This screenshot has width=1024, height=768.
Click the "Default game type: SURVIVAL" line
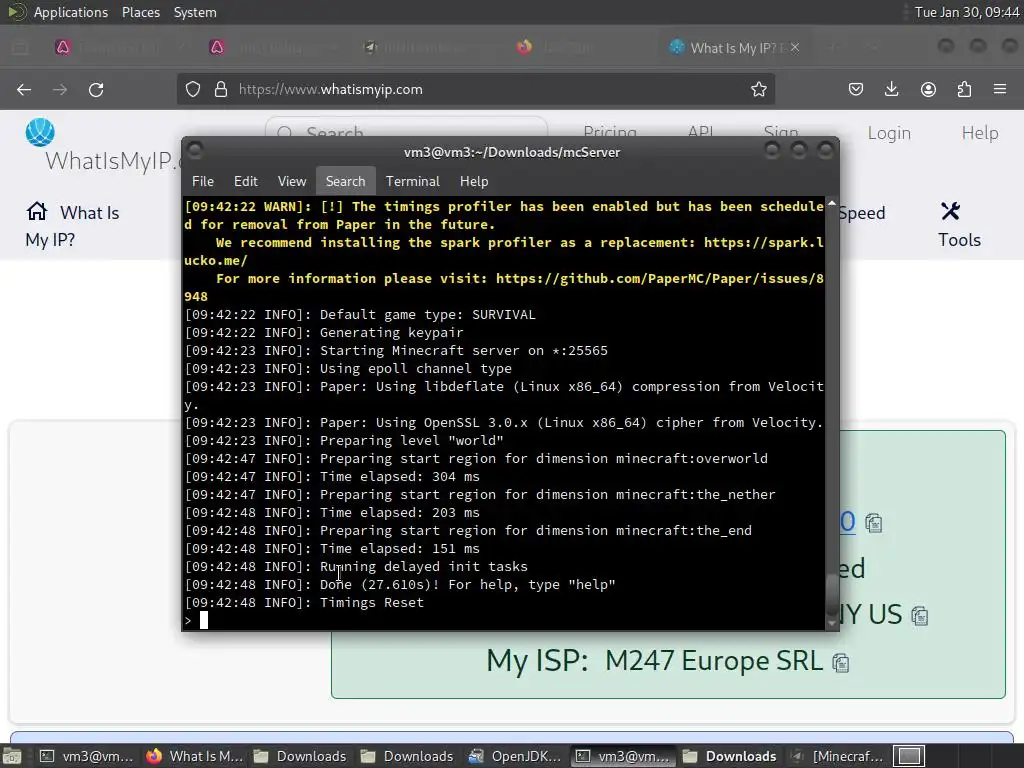(360, 315)
